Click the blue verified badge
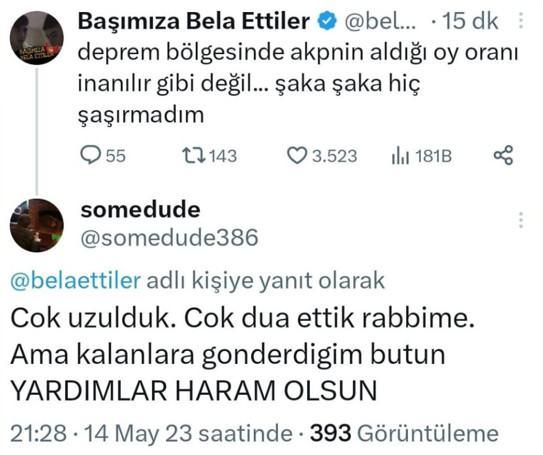 (x=327, y=21)
